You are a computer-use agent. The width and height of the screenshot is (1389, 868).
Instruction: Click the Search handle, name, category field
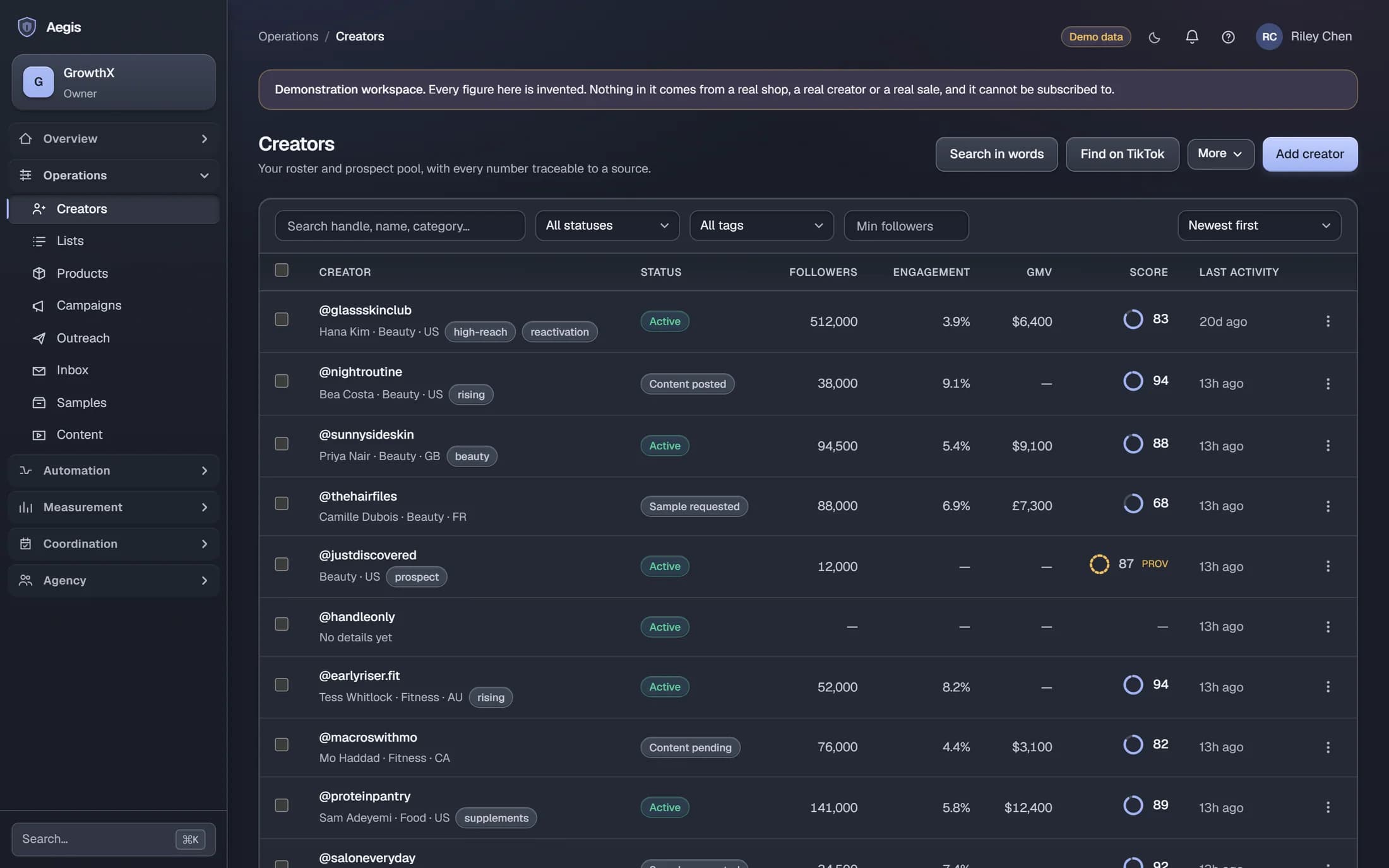[400, 226]
